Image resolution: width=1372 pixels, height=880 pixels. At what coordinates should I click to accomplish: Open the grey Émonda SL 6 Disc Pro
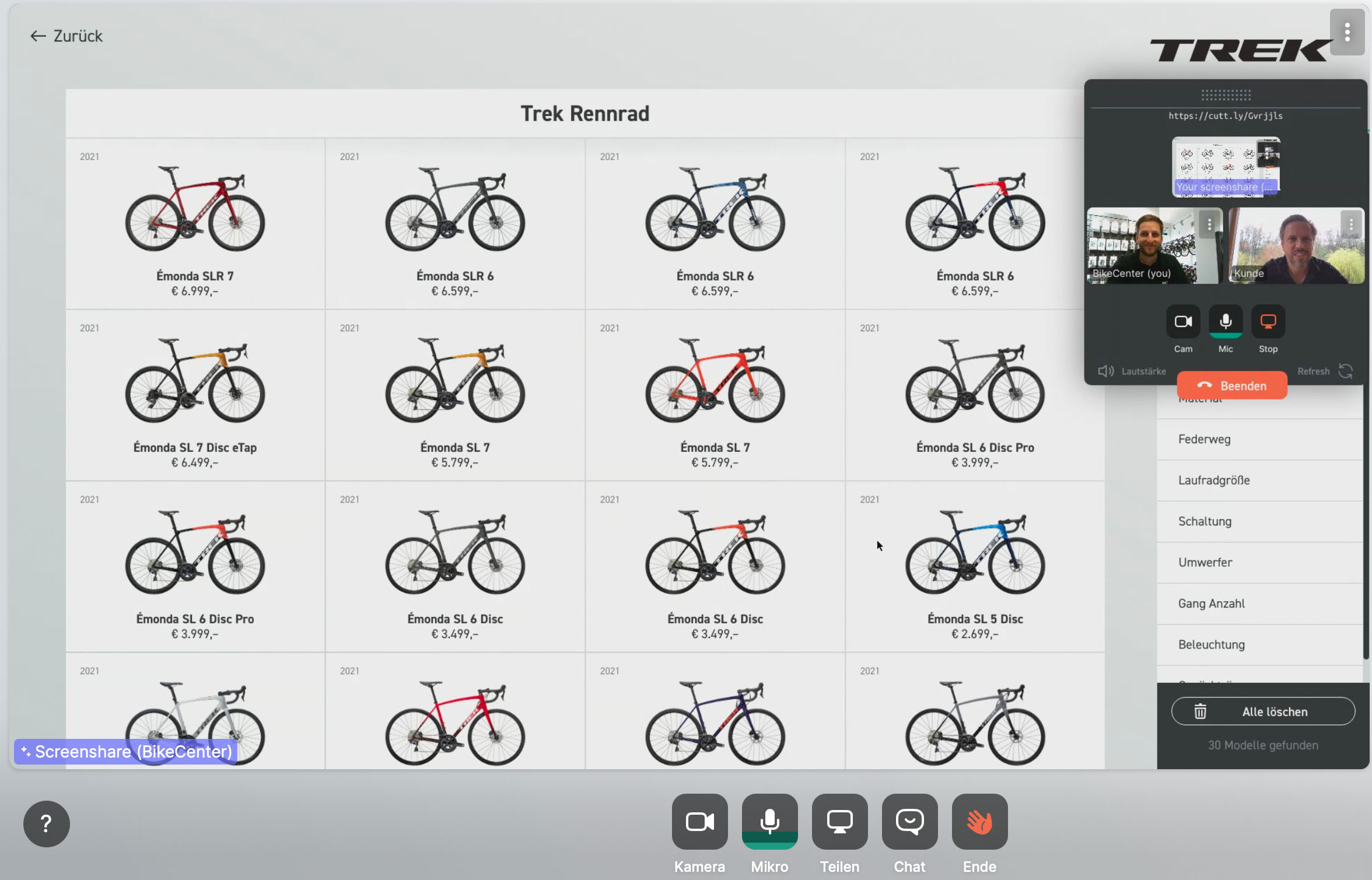point(975,395)
